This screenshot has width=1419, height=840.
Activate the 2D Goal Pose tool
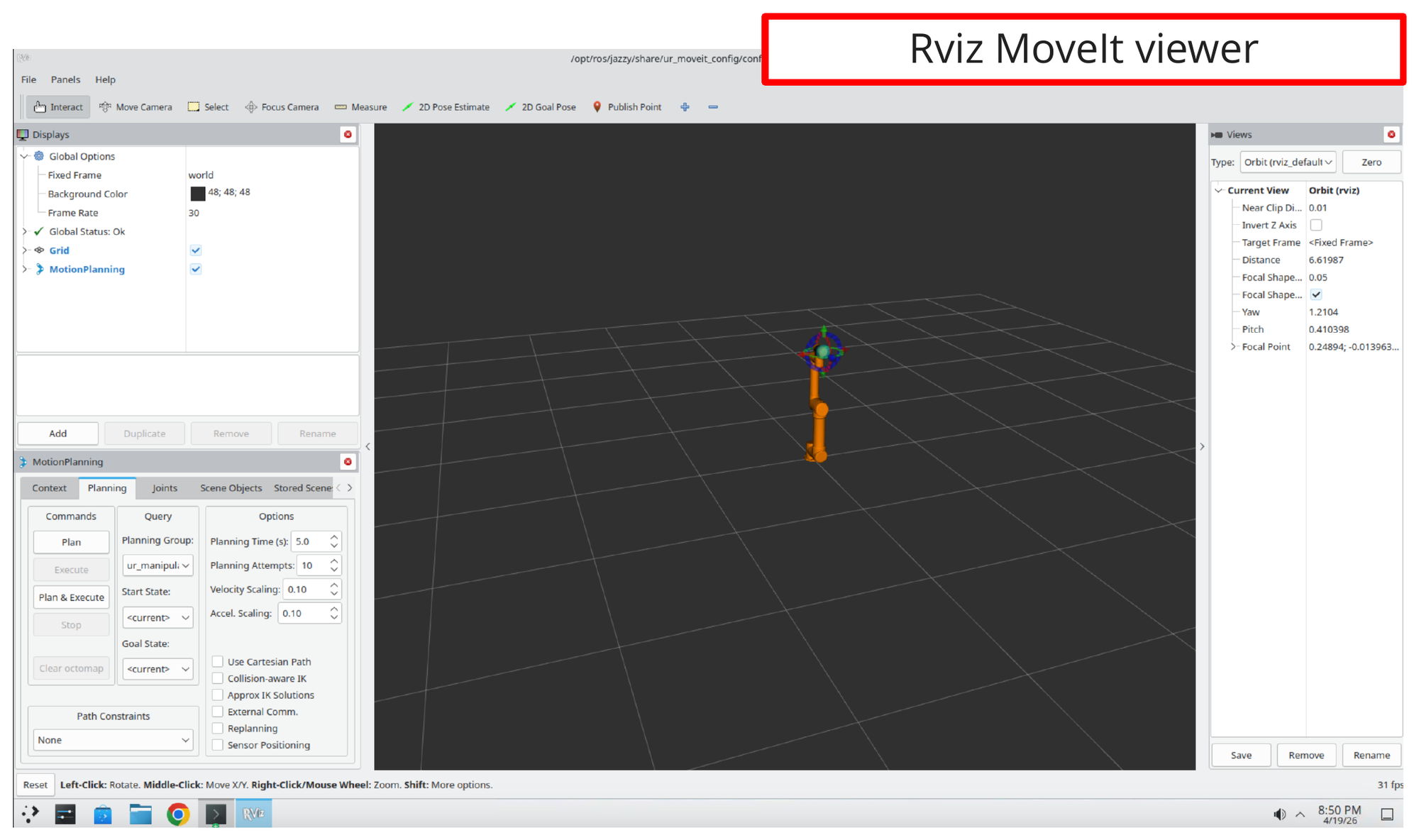pos(541,106)
